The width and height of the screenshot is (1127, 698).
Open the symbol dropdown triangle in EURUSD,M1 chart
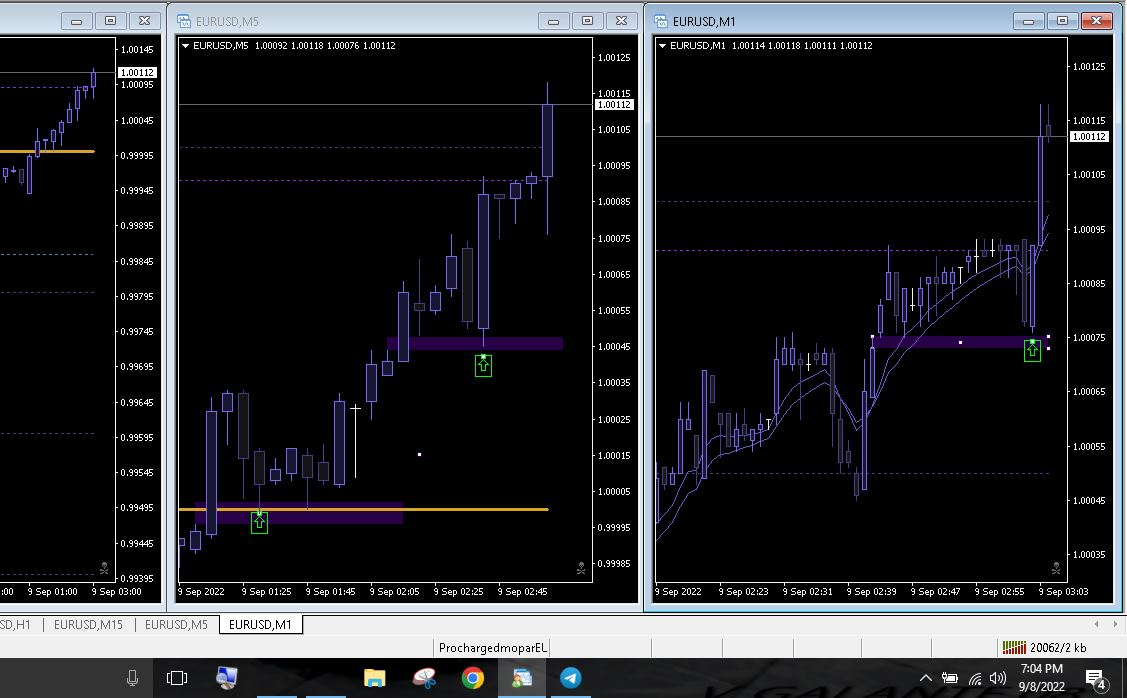click(662, 45)
